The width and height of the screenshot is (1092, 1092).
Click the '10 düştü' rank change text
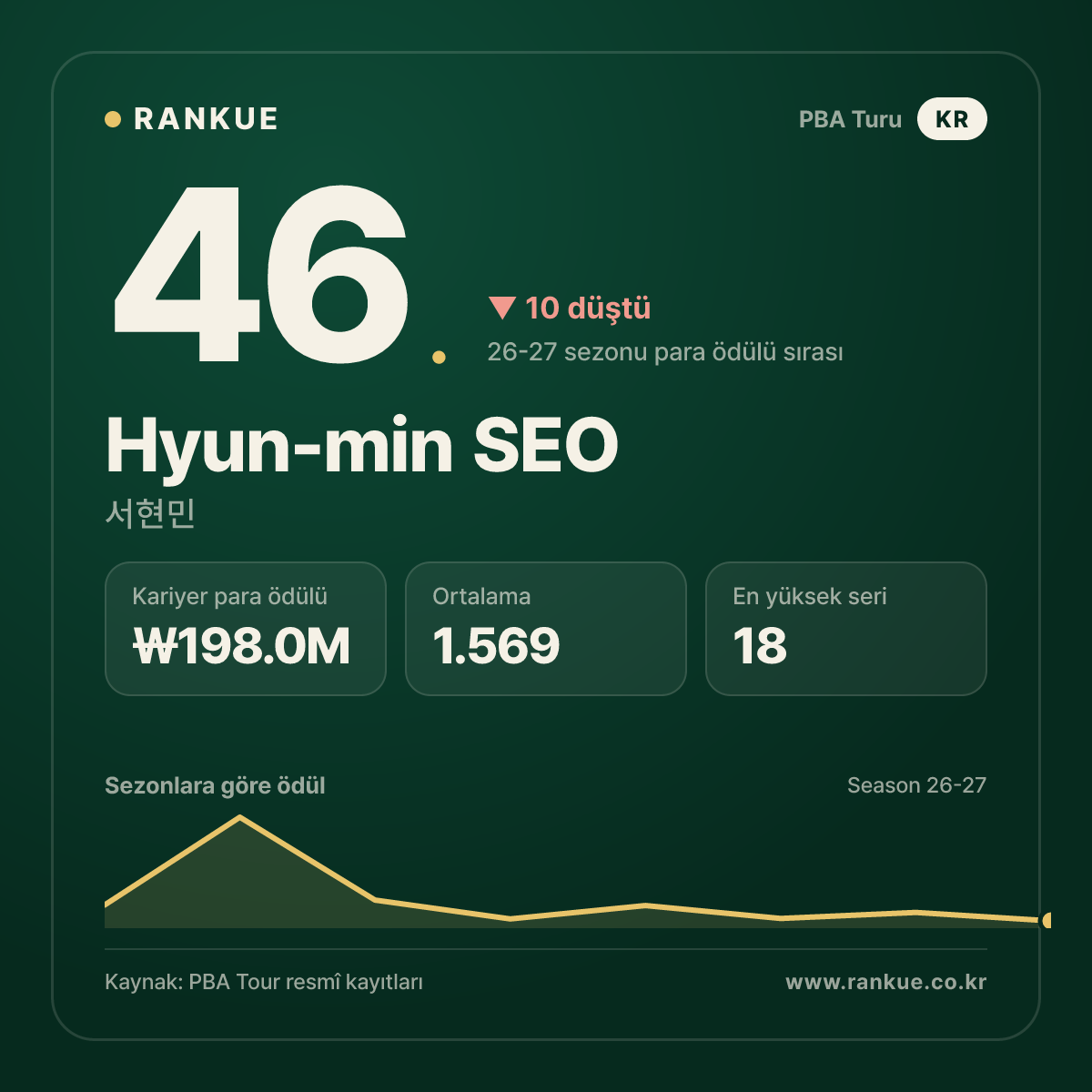coord(588,308)
